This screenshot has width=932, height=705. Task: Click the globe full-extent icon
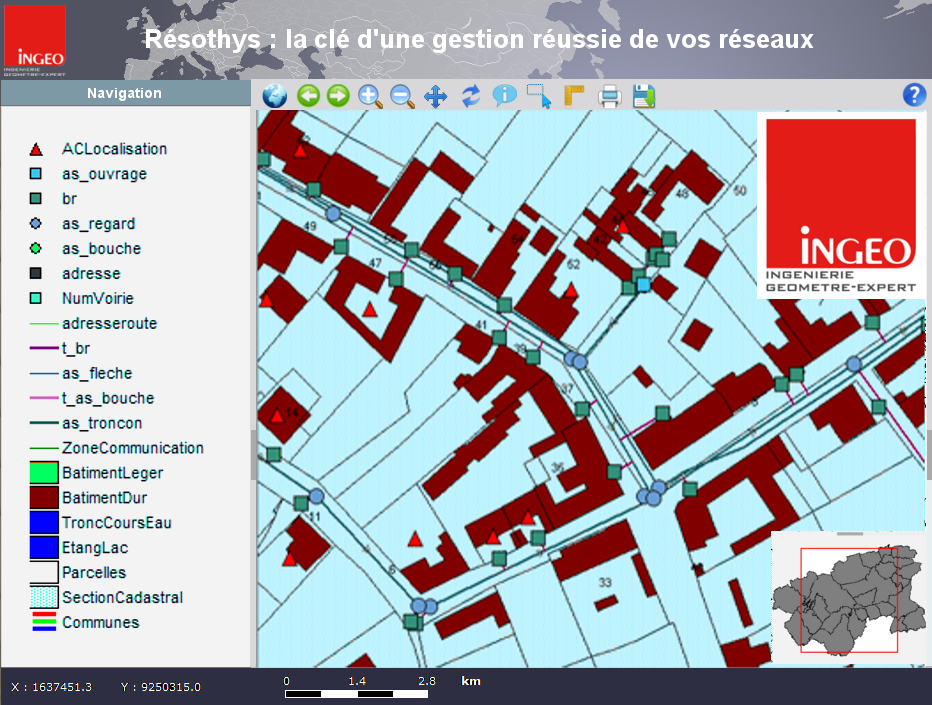tap(274, 96)
